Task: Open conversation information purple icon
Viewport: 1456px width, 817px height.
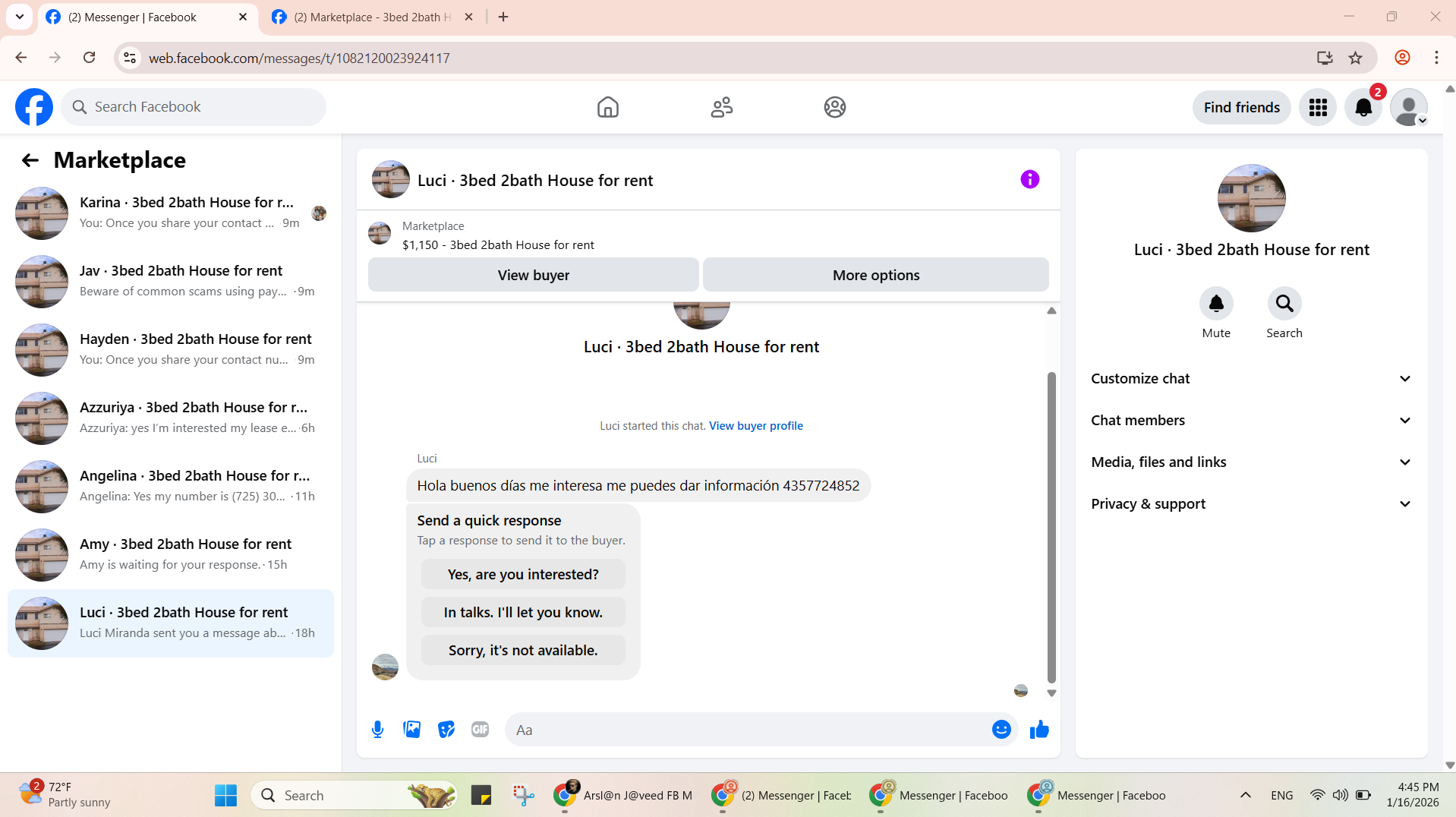Action: tap(1029, 179)
